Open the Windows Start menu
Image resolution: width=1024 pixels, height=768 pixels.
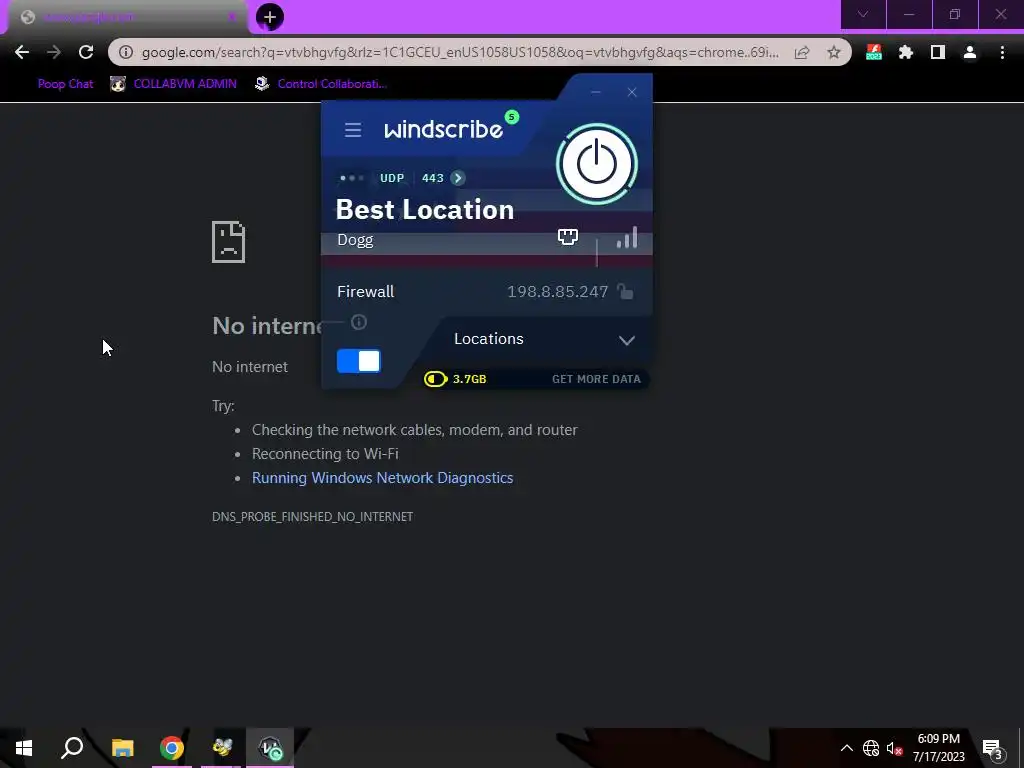(x=24, y=748)
